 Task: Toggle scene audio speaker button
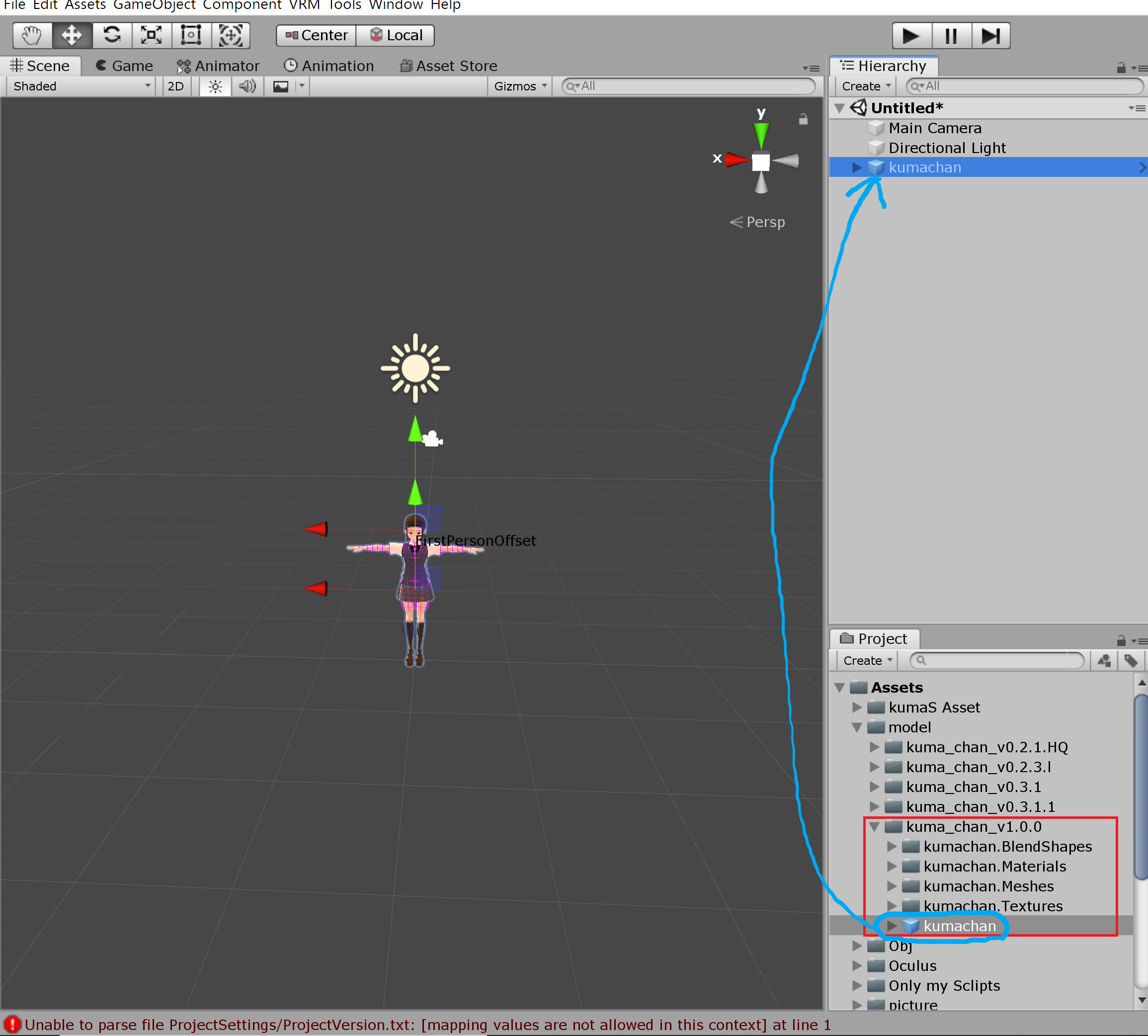tap(247, 86)
